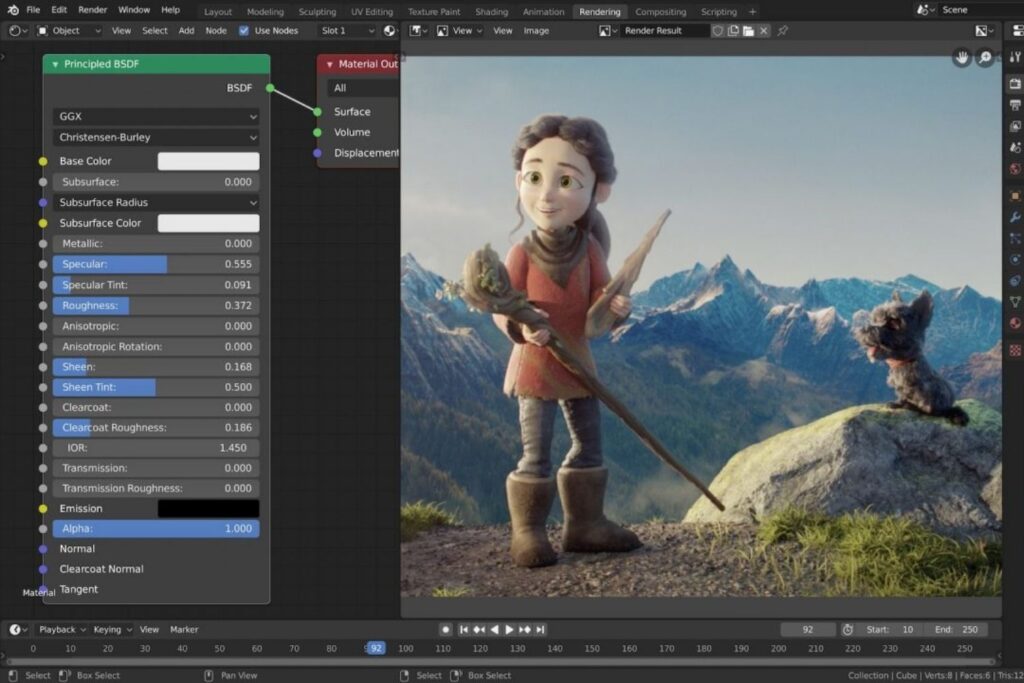Open the Tool properties tab
Screen dimensions: 1024x683
[1015, 57]
